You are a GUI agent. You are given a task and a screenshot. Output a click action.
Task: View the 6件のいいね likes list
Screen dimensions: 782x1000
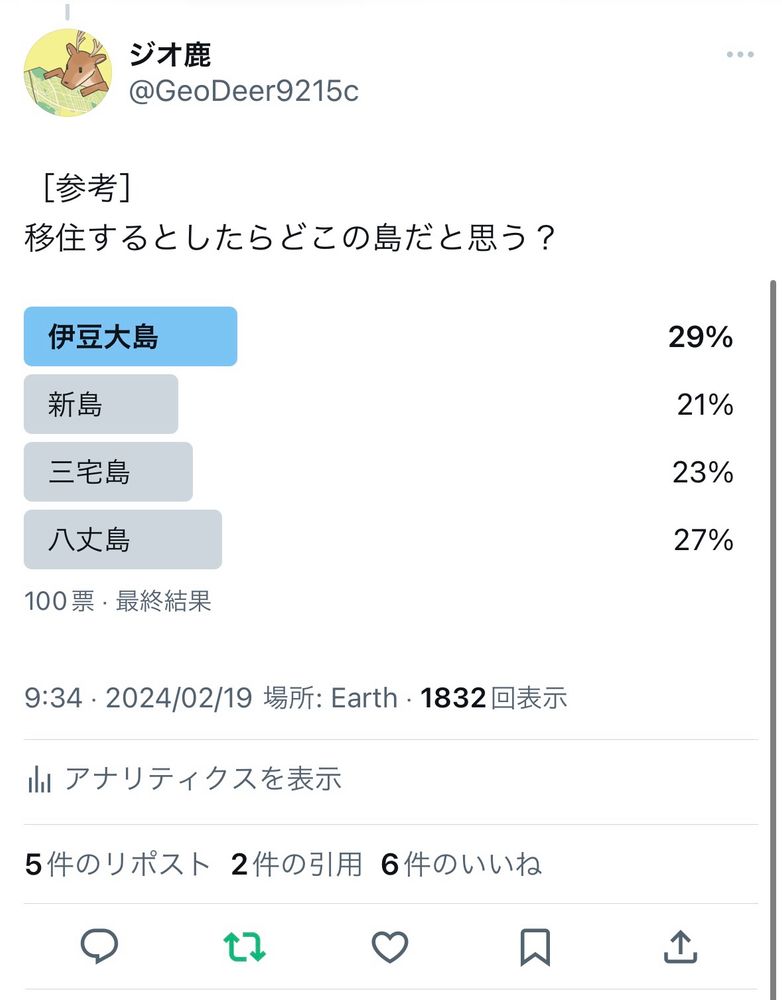(461, 865)
